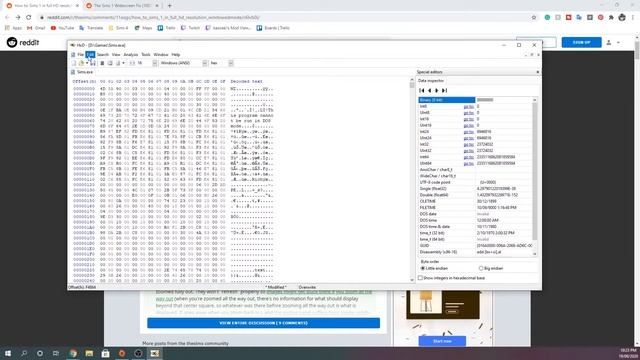The width and height of the screenshot is (640, 360).
Task: Open Microsoft Store from the taskbar
Action: click(x=105, y=353)
